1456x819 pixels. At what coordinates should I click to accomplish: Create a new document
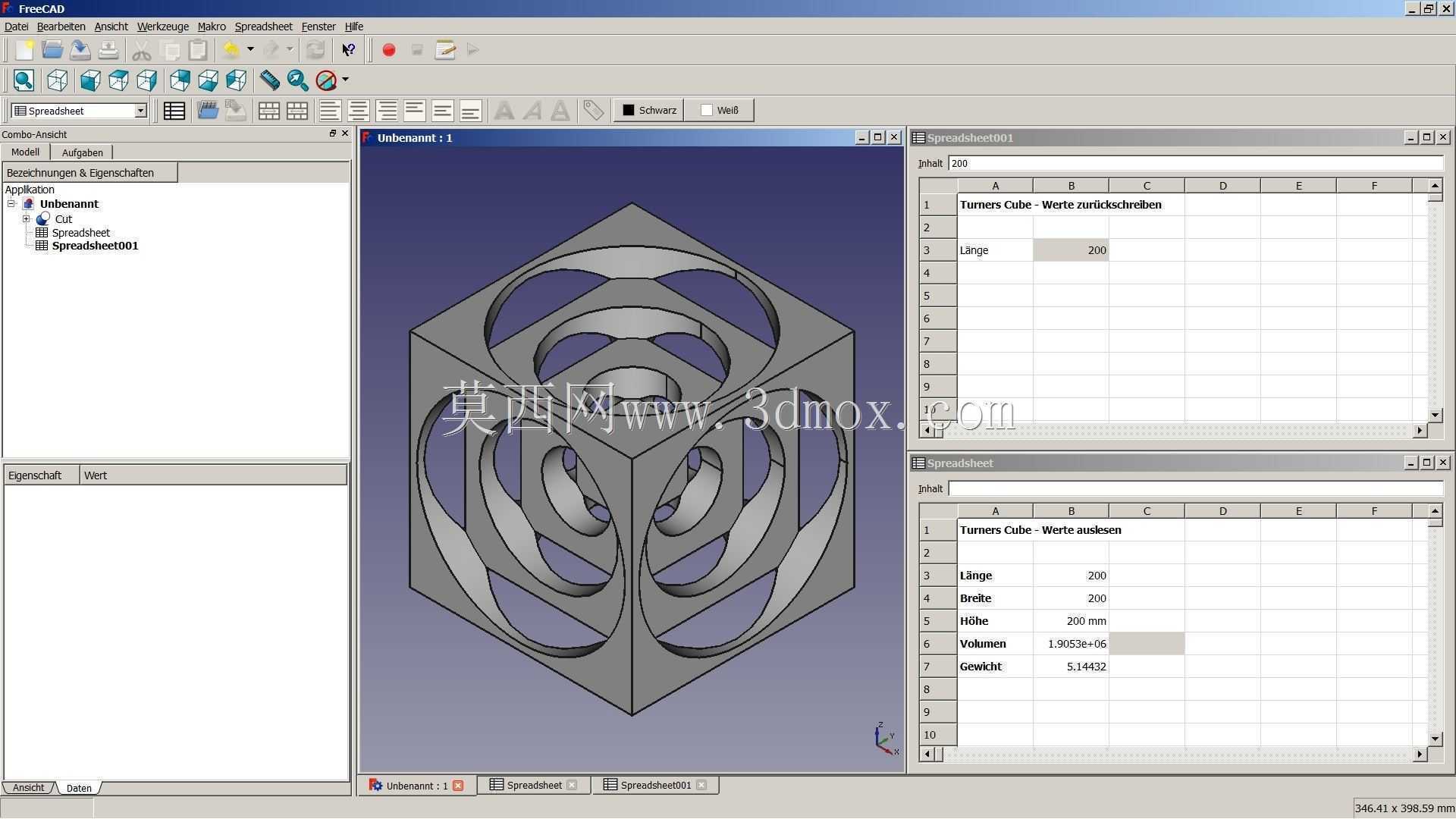pyautogui.click(x=24, y=50)
